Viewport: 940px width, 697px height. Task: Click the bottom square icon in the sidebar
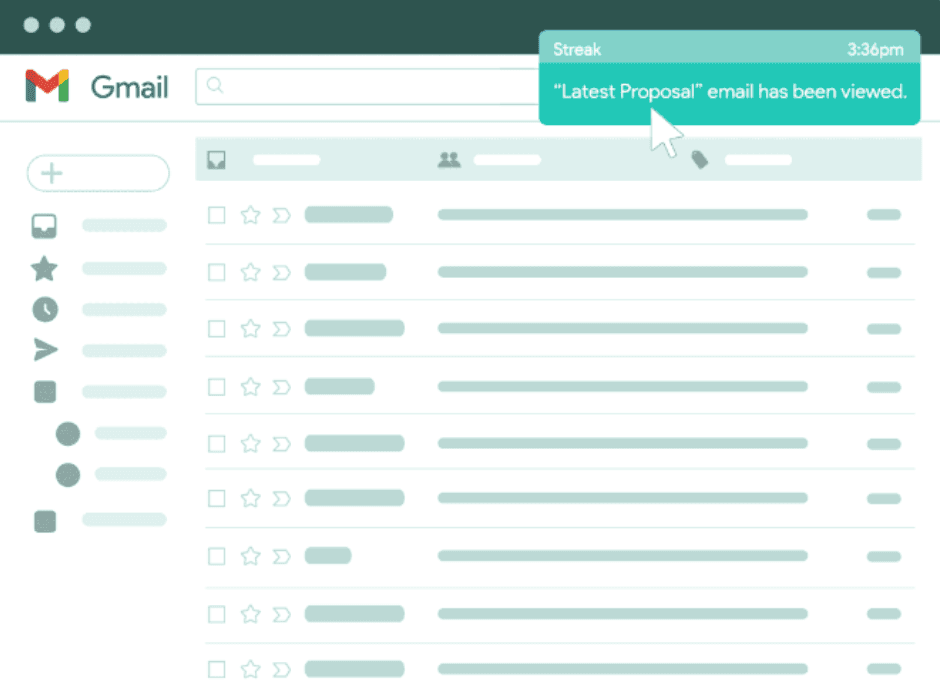44,521
